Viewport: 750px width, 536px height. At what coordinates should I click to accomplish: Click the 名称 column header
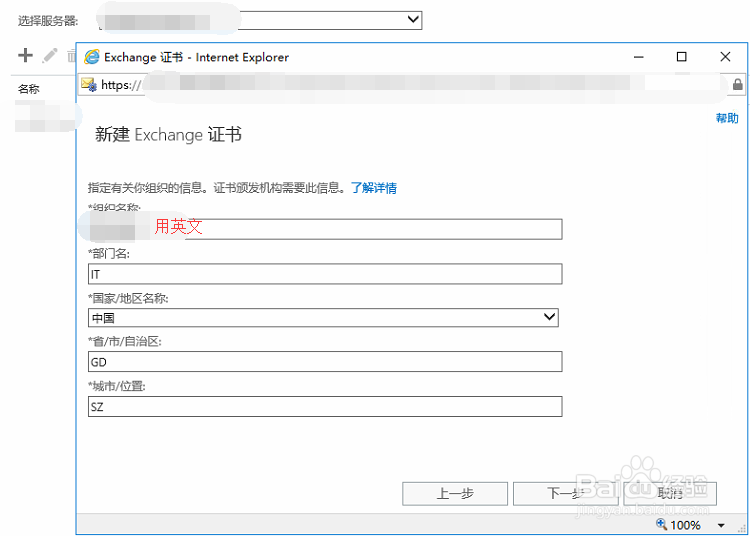coord(29,89)
